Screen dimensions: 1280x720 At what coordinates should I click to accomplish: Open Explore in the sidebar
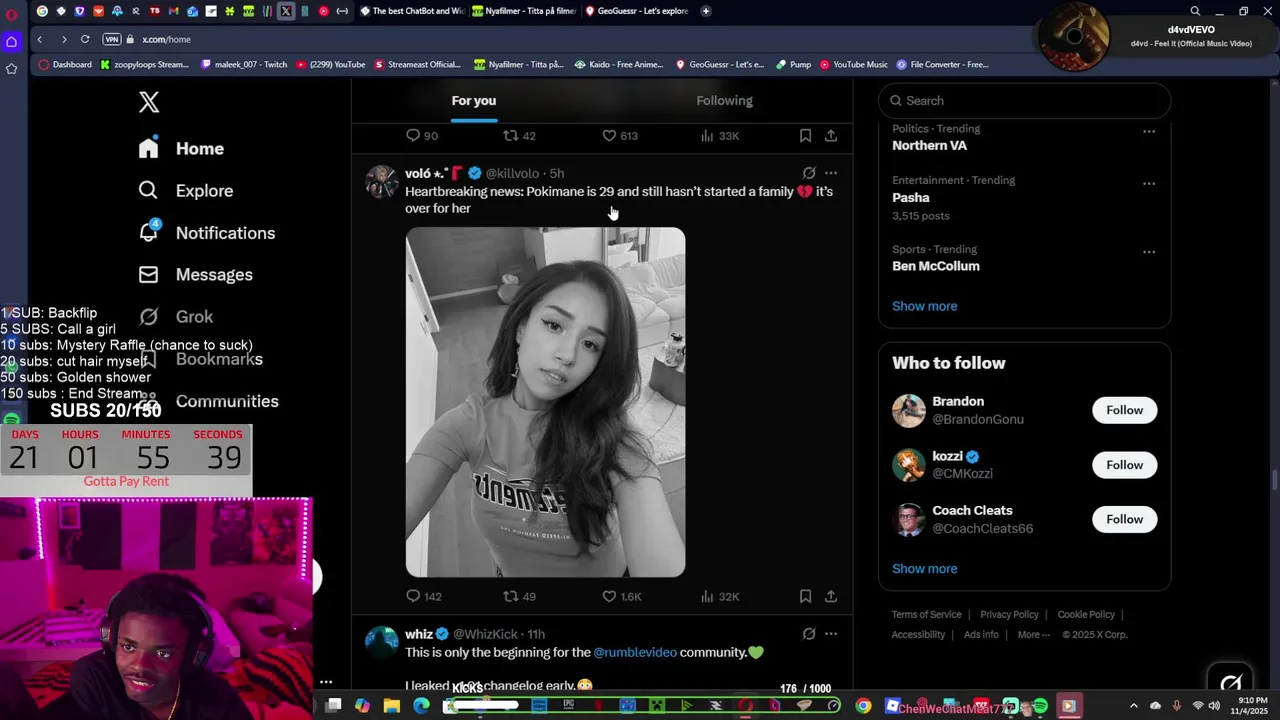coord(186,190)
